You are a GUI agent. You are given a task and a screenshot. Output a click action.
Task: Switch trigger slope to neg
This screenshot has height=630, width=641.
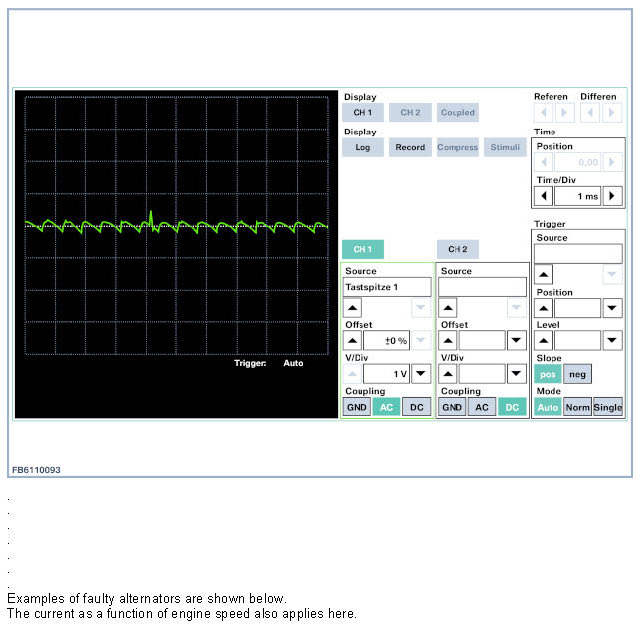(x=577, y=373)
